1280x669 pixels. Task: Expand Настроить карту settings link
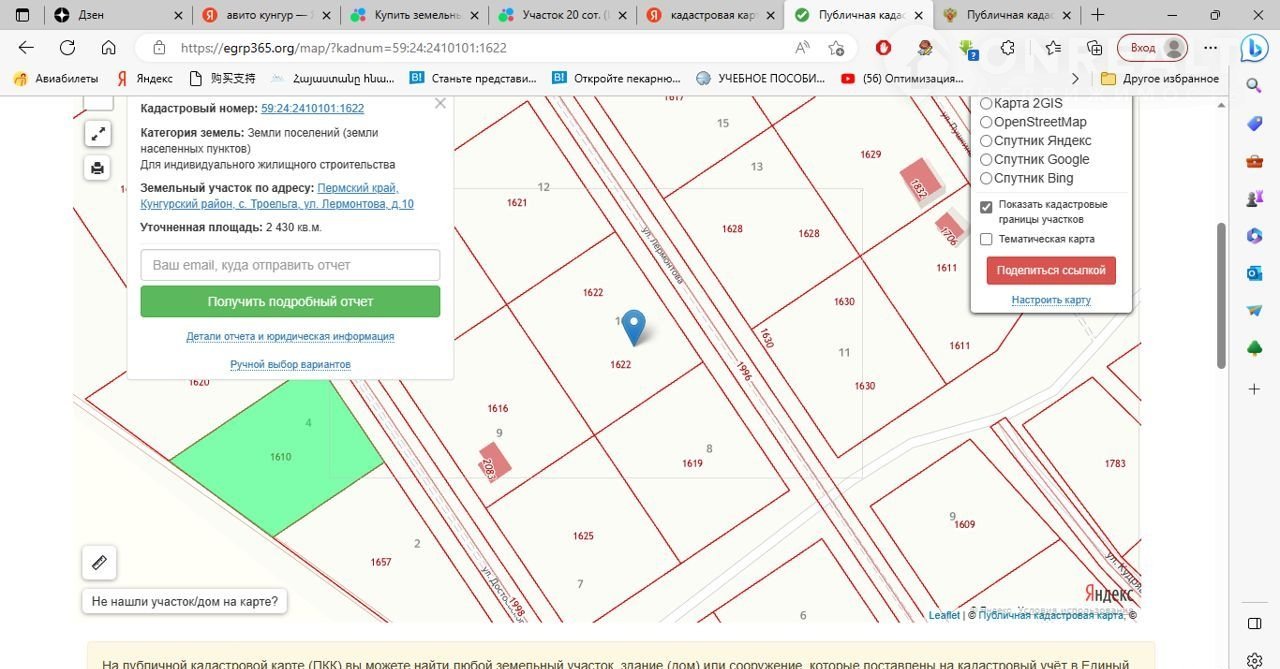point(1050,300)
